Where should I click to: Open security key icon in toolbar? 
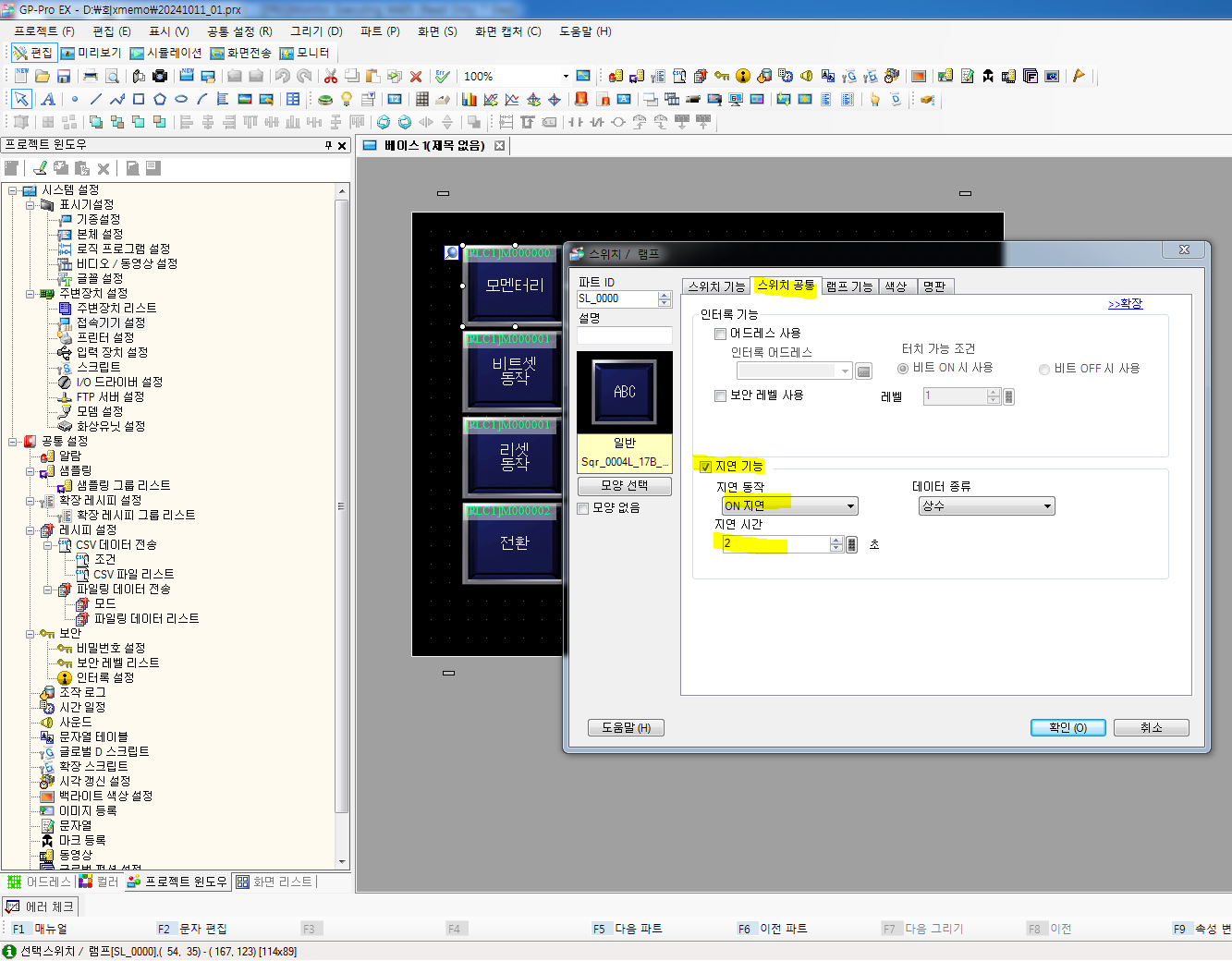click(722, 76)
